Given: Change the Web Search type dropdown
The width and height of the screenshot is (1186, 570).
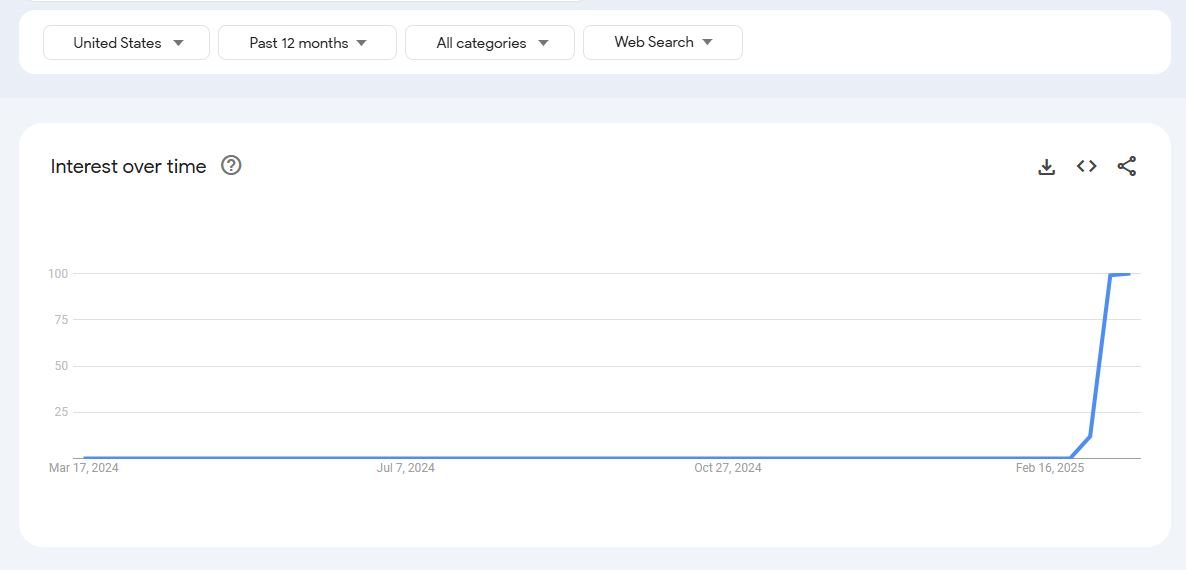Looking at the screenshot, I should point(662,42).
